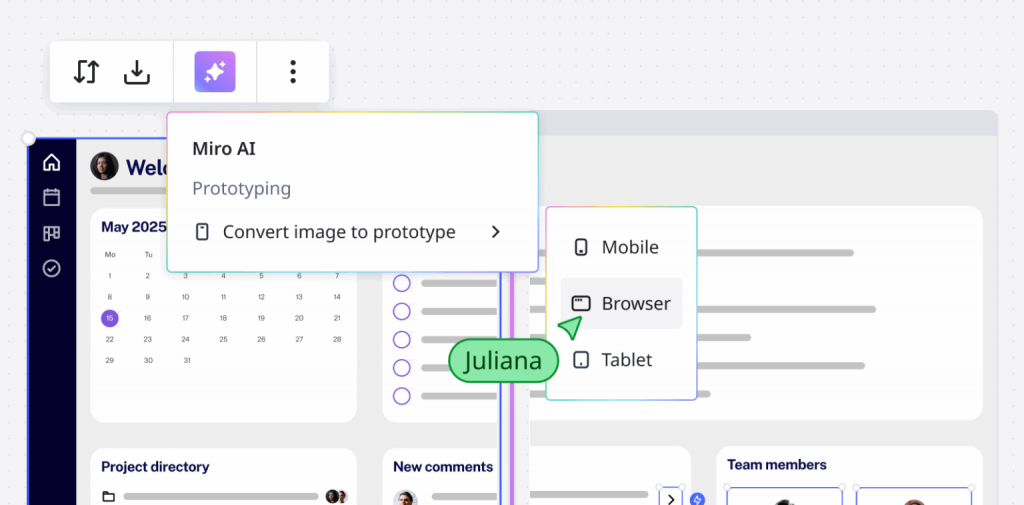Select highlighted date 15 in May calendar
This screenshot has width=1024, height=505.
[x=109, y=318]
